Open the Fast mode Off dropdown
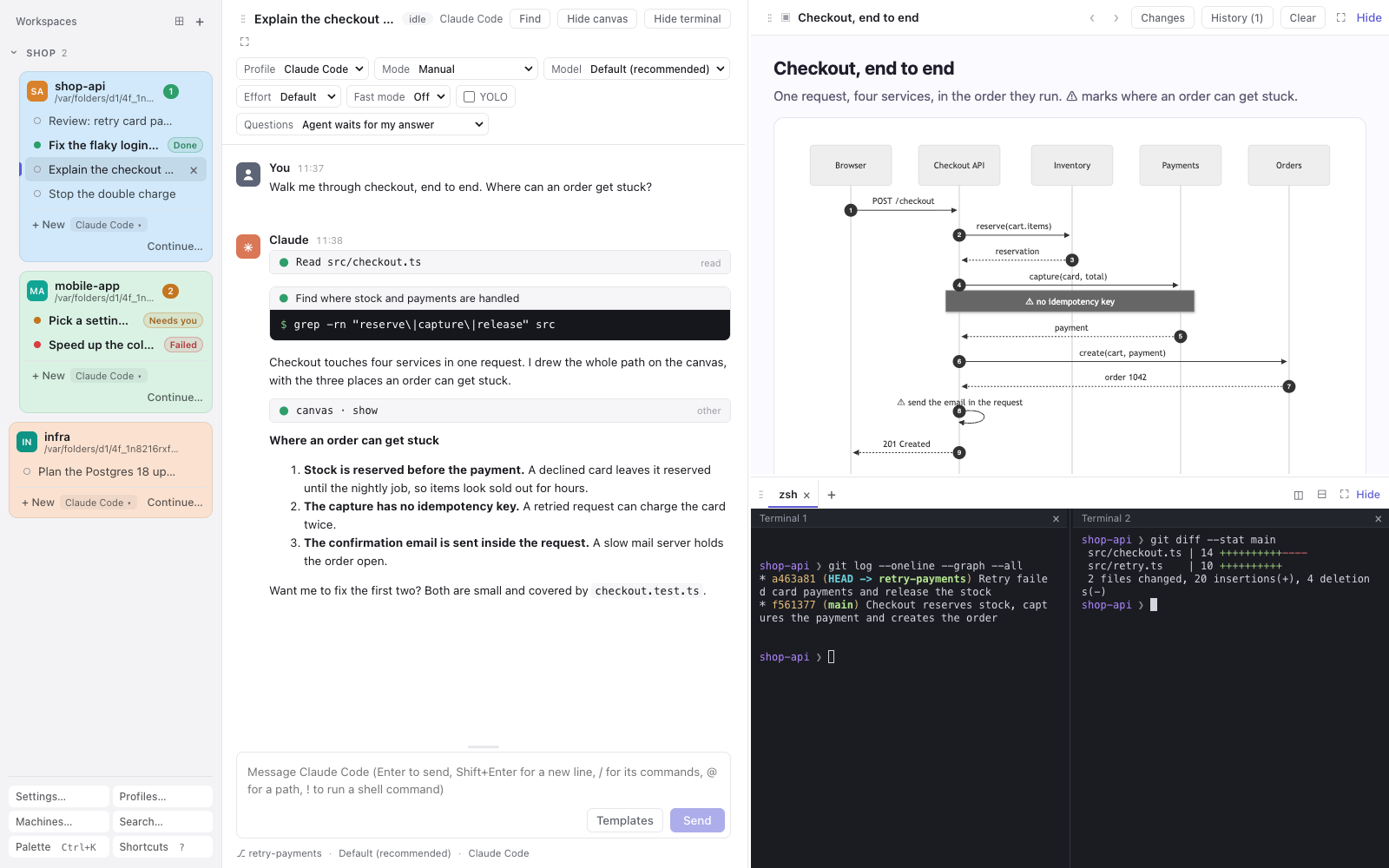The image size is (1389, 868). tap(399, 97)
